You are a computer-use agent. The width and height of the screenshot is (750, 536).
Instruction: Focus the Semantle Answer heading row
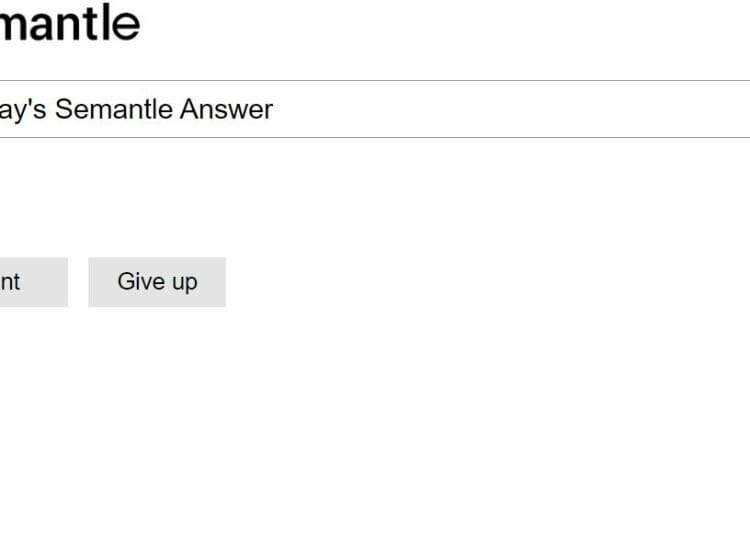pyautogui.click(x=375, y=109)
